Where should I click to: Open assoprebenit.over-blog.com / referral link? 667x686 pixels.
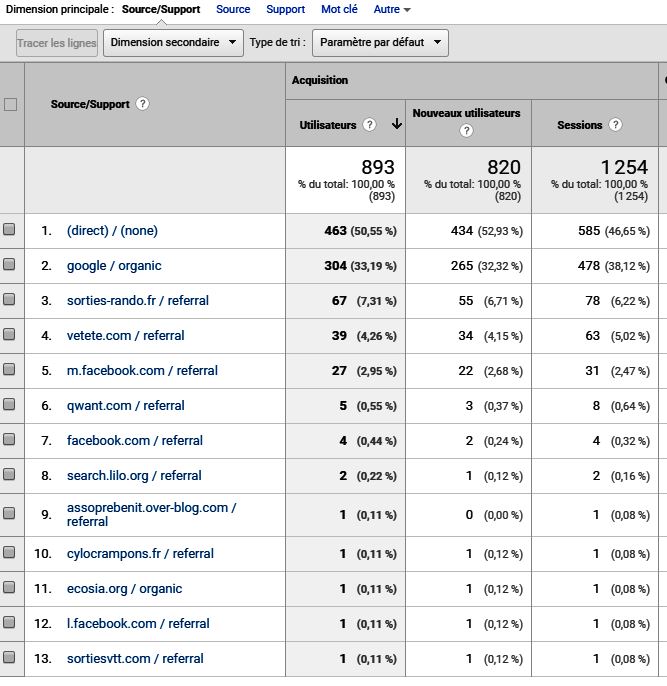[152, 514]
